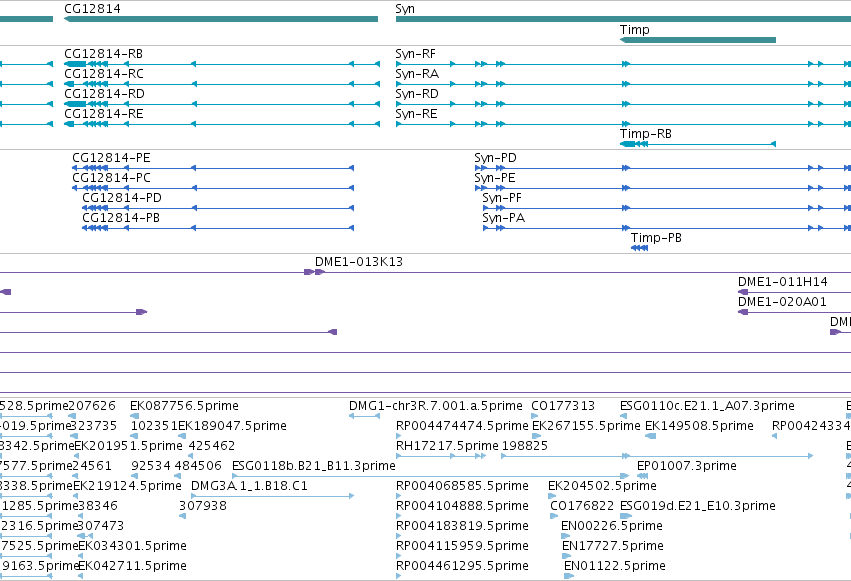Screen dimensions: 851x581
Task: Select the EN00226.5prime EST
Action: (612, 526)
